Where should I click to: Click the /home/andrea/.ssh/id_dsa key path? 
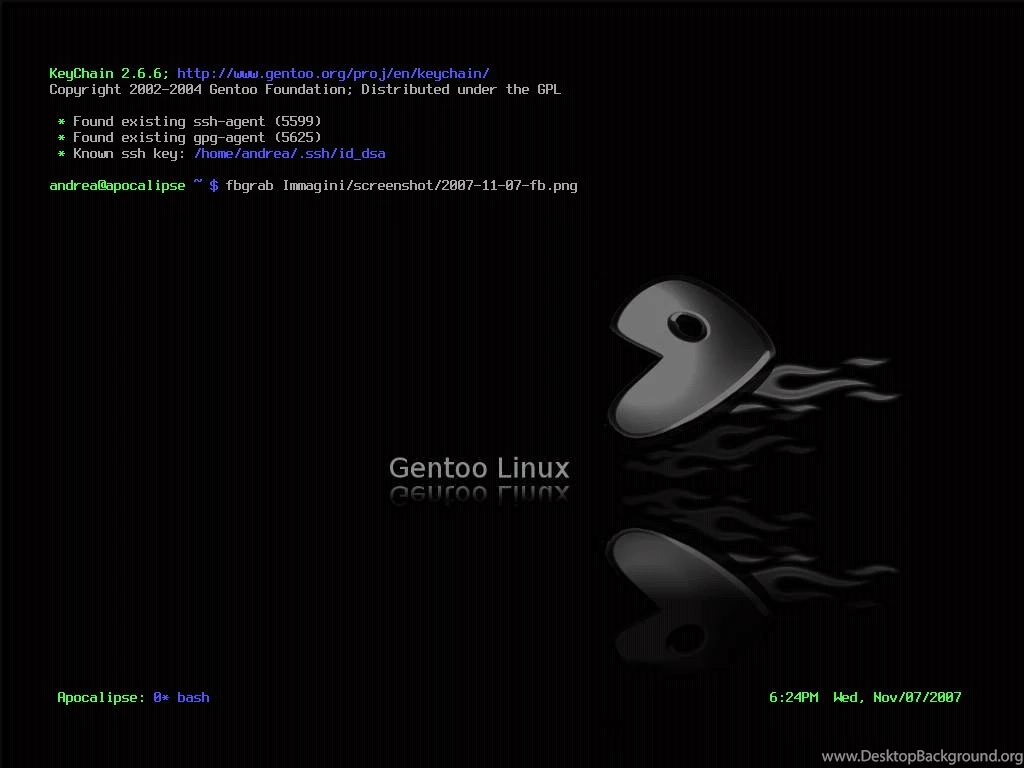pyautogui.click(x=289, y=154)
